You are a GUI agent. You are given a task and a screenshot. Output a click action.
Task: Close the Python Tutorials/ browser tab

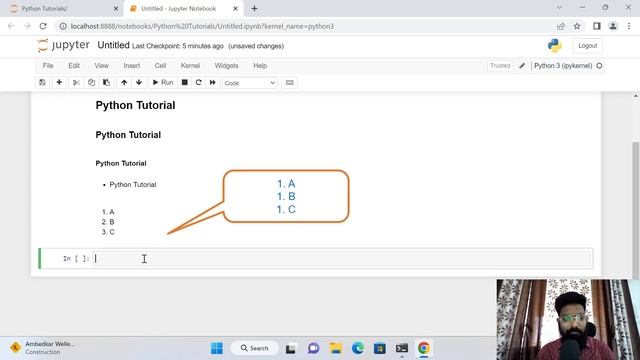(116, 9)
